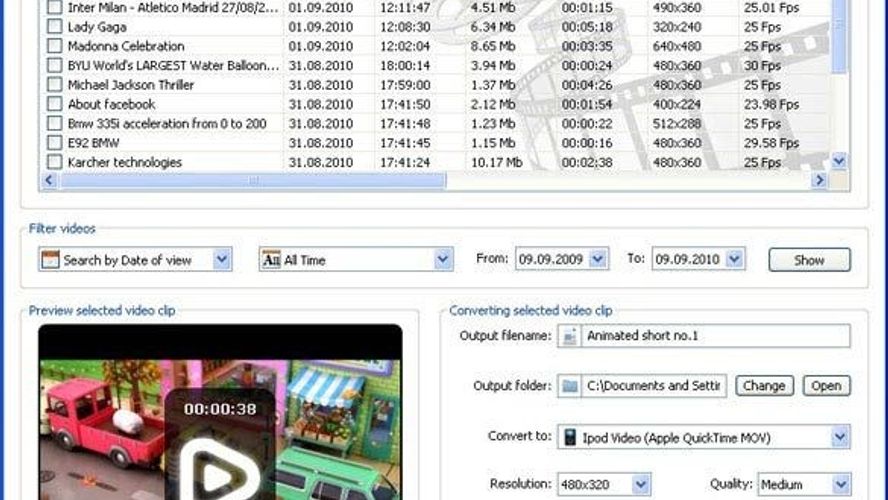Tick the About facebook checkbox
The height and width of the screenshot is (500, 888).
[x=54, y=104]
